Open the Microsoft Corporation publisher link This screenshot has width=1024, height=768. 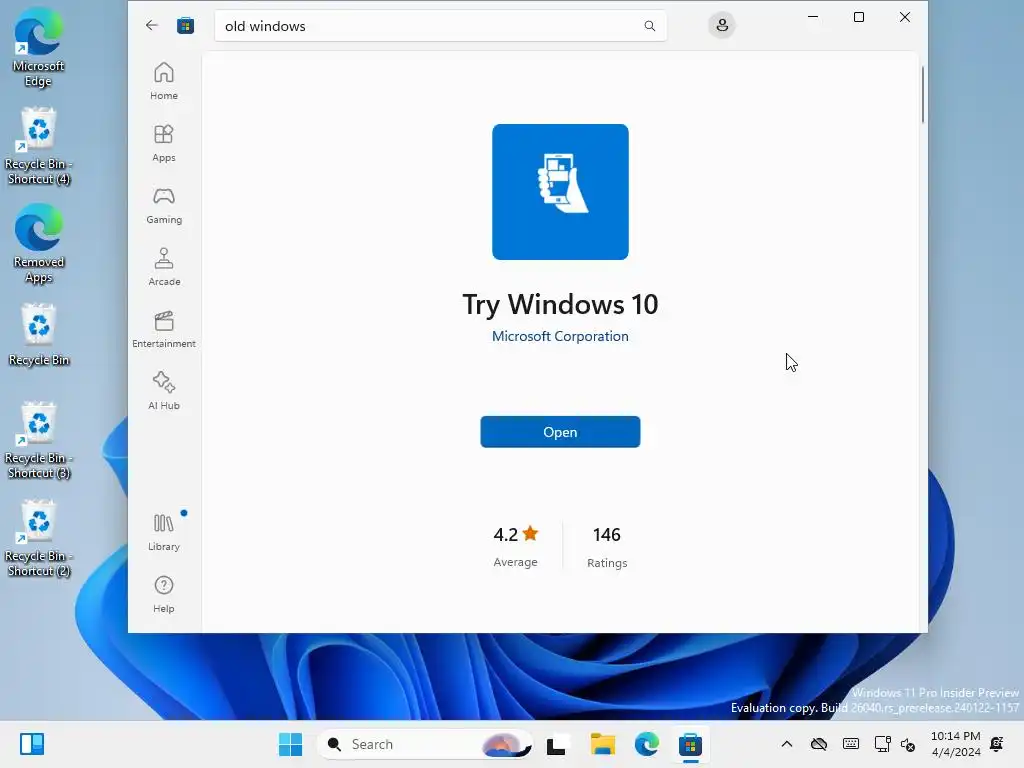[560, 336]
